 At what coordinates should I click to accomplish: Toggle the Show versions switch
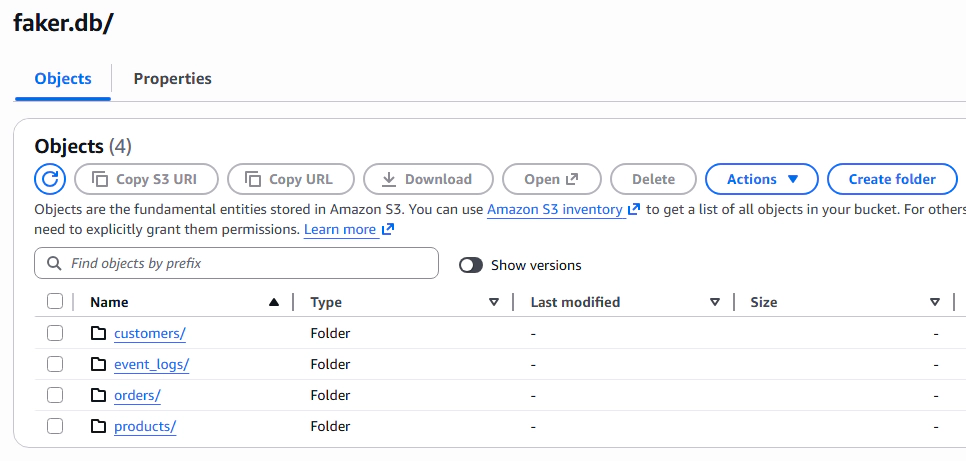pyautogui.click(x=471, y=265)
